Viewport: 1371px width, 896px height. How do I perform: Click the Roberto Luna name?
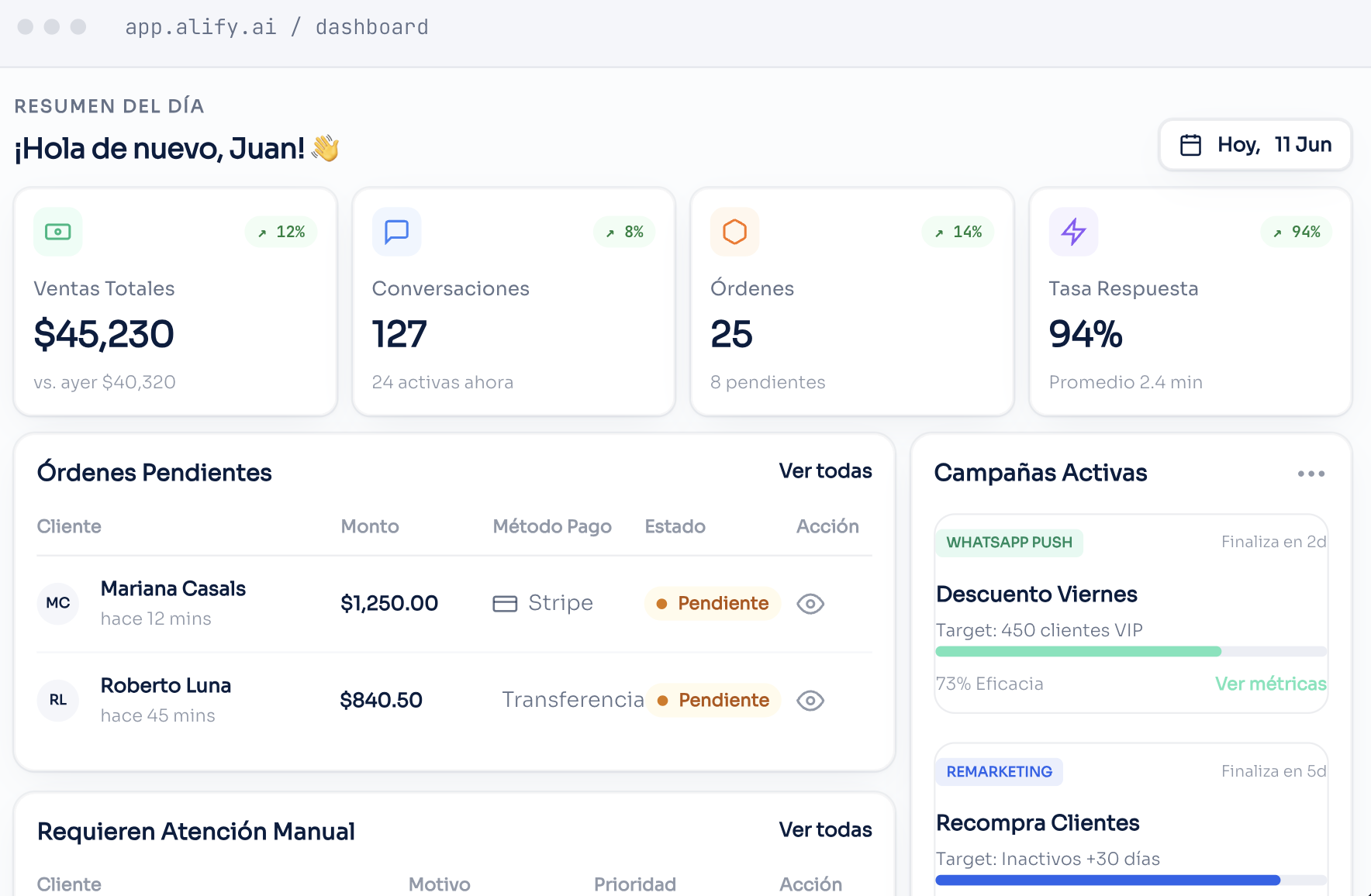[166, 686]
